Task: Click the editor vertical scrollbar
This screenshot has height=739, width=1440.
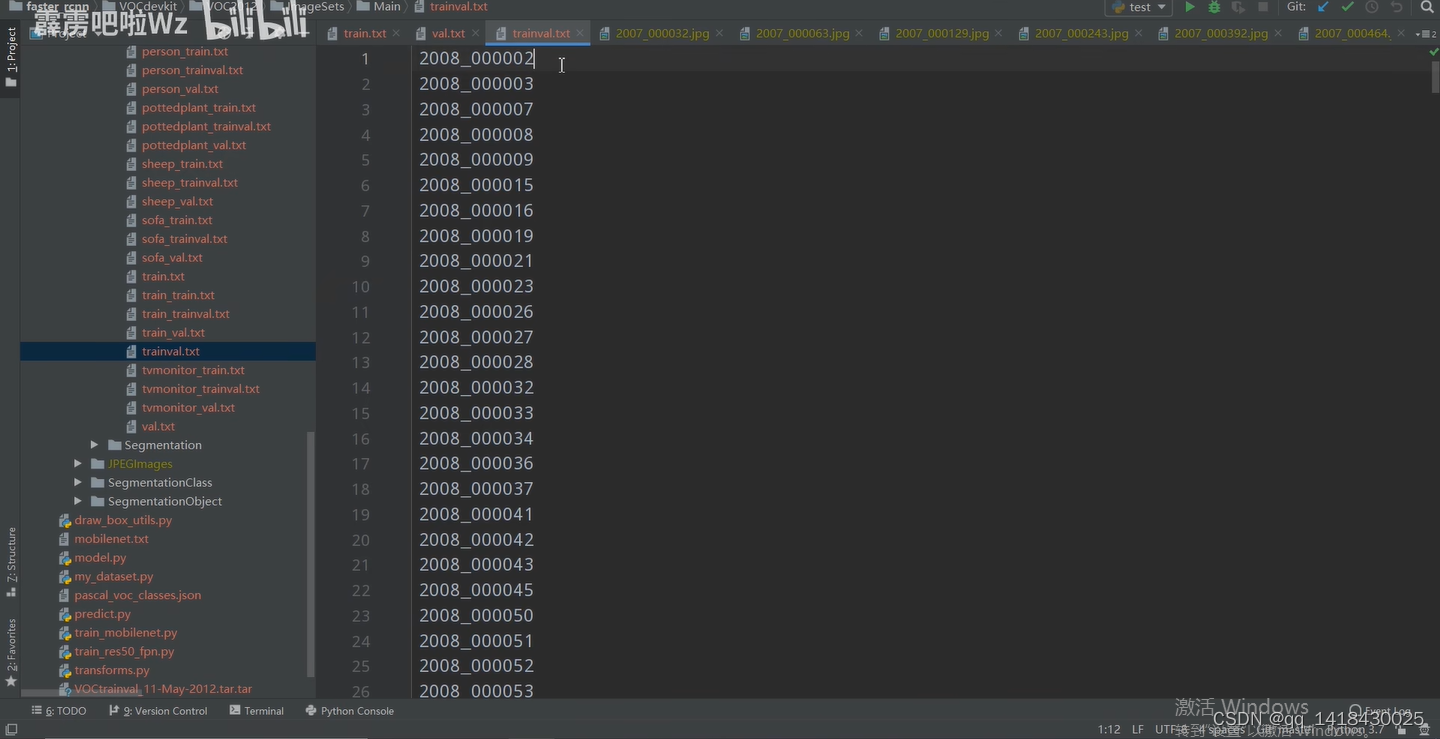Action: 1435,77
